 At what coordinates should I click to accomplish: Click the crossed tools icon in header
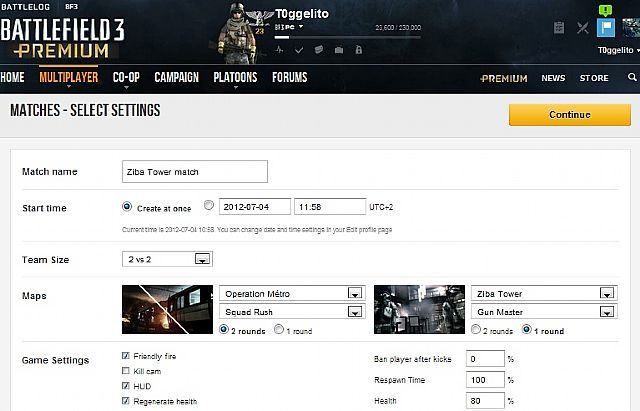tap(583, 28)
